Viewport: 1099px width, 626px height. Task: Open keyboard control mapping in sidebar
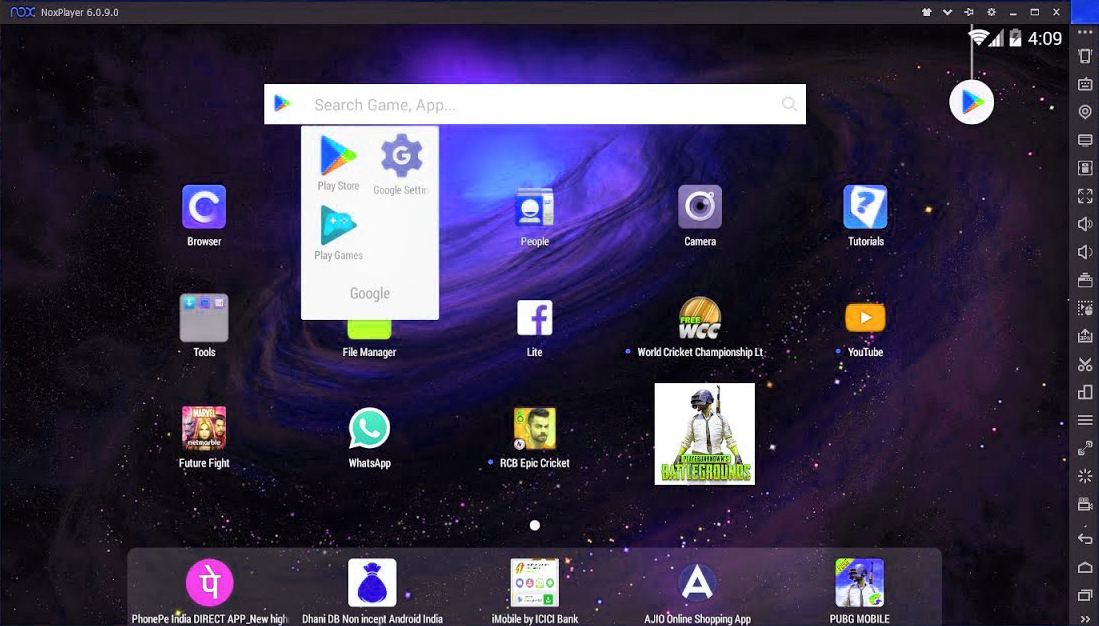1085,84
